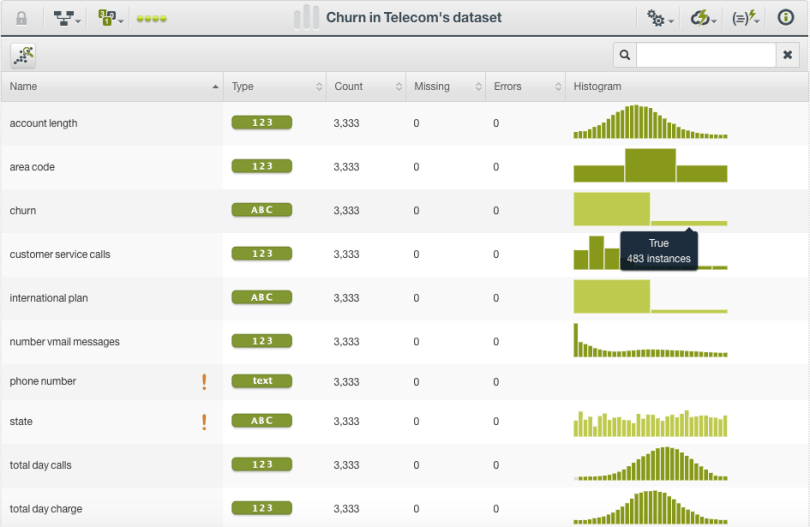Sort the table by Name column
This screenshot has height=527, width=810.
[x=112, y=87]
